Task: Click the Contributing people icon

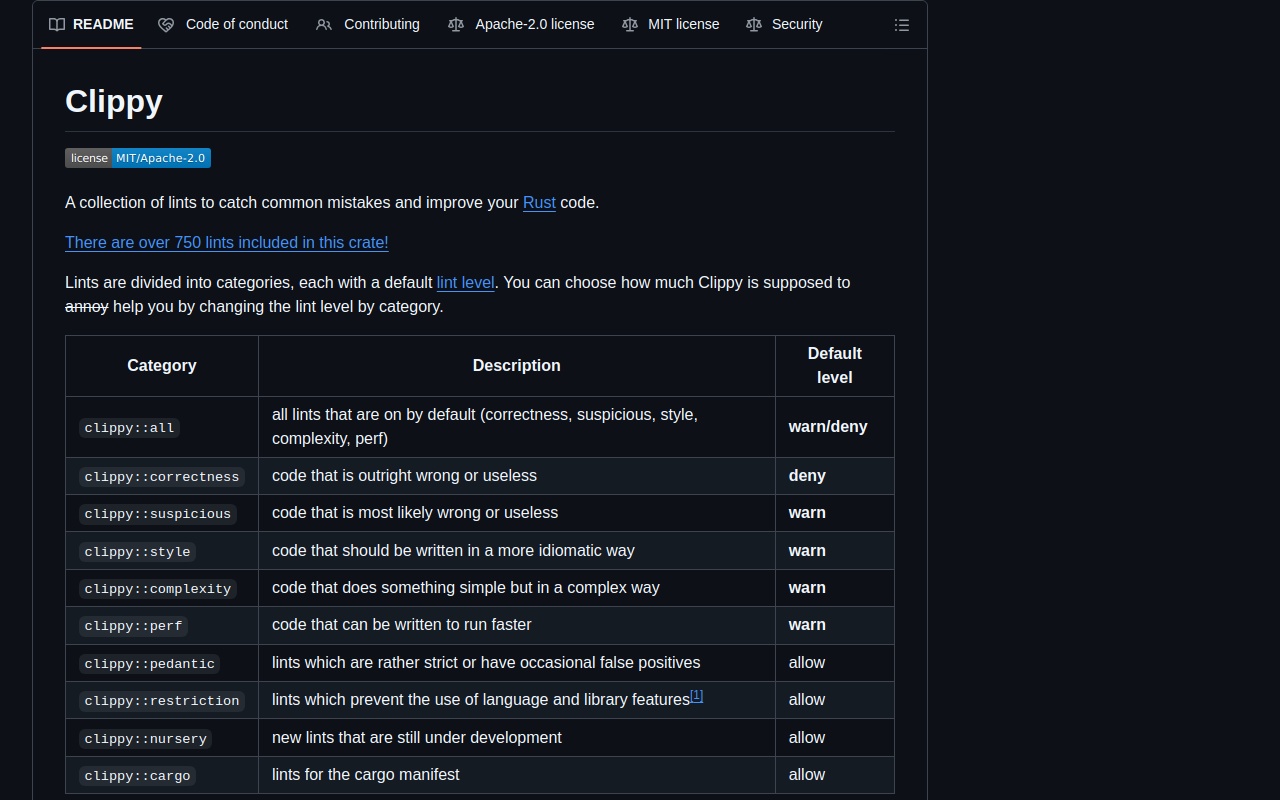Action: click(324, 24)
